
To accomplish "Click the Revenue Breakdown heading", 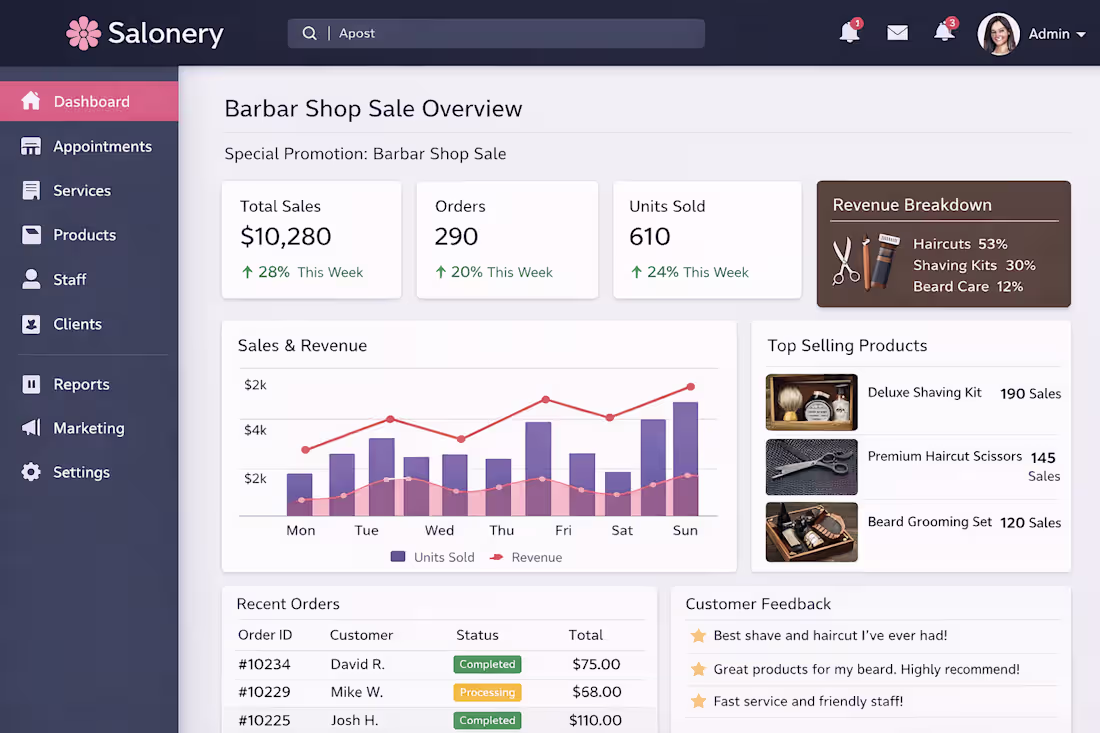I will click(x=912, y=205).
